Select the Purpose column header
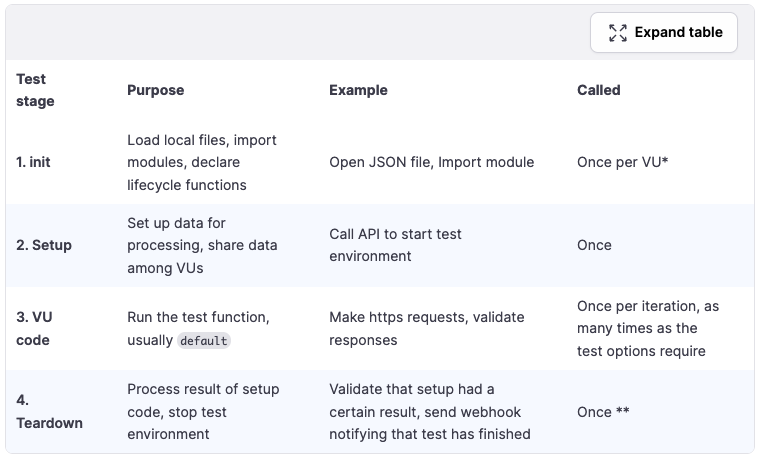This screenshot has width=760, height=459. point(155,90)
